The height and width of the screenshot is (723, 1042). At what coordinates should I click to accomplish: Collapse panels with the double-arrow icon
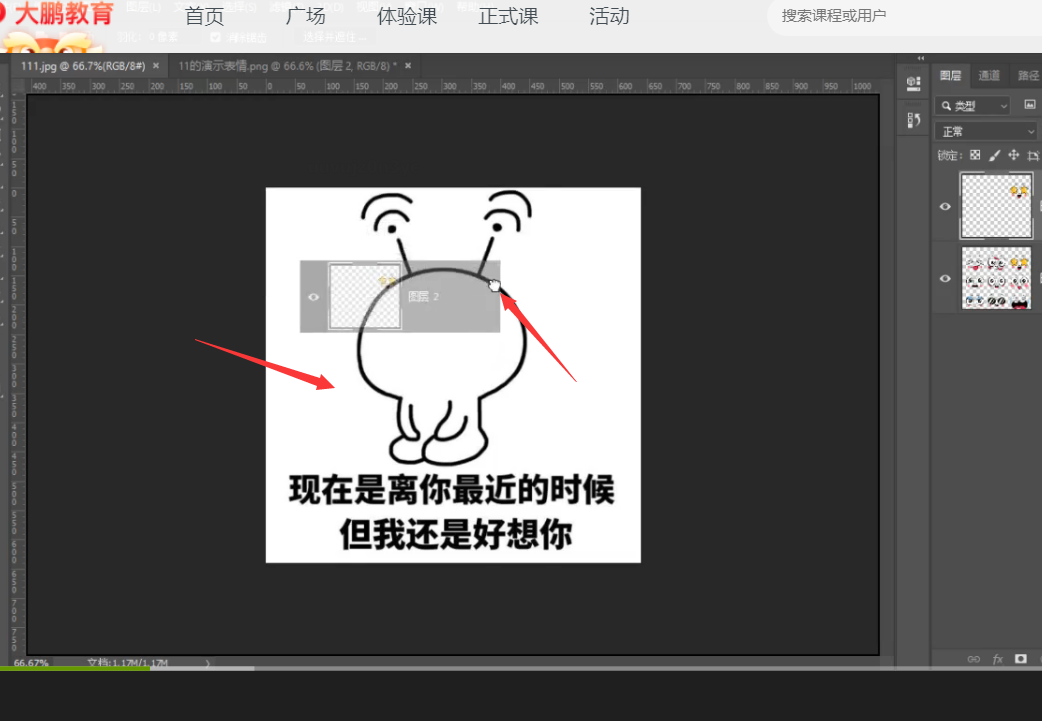pos(920,58)
